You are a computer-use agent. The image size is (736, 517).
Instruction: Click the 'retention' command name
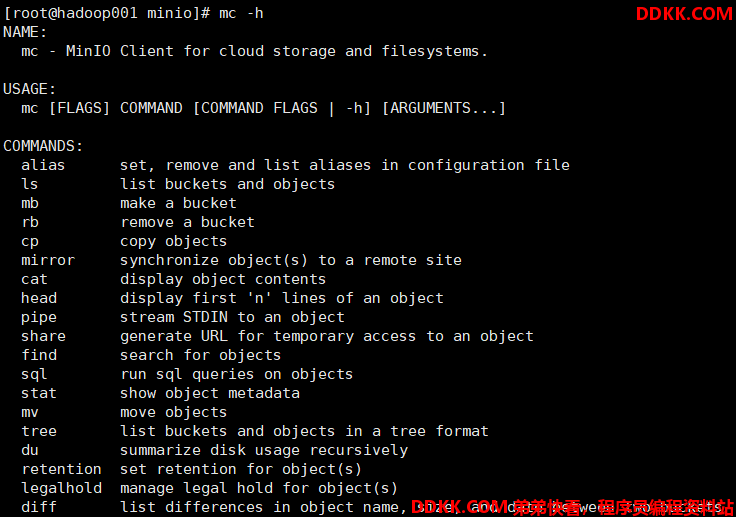coord(61,469)
